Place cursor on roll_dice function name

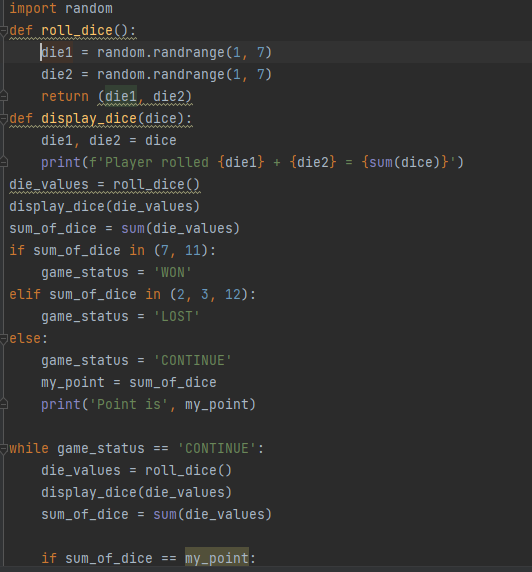point(77,31)
